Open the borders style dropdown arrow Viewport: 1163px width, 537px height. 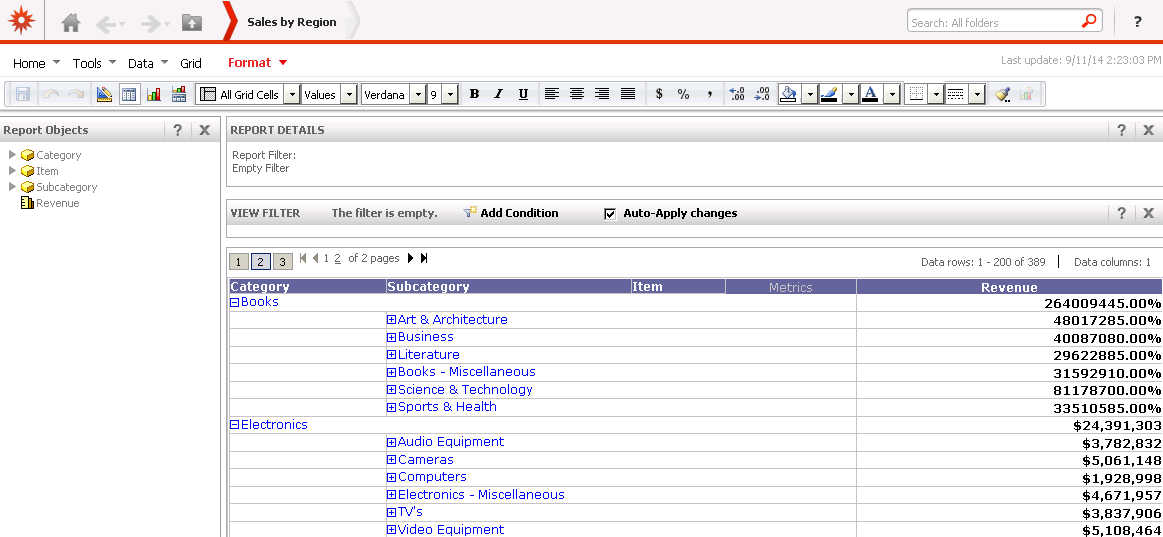pos(936,94)
